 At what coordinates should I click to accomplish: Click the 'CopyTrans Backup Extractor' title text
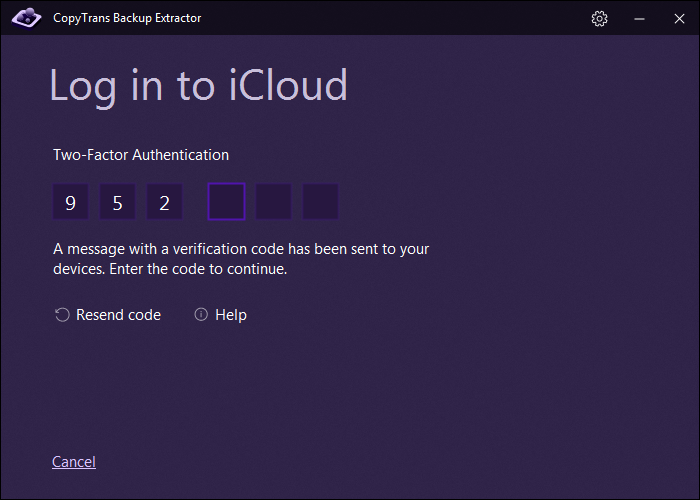(127, 18)
